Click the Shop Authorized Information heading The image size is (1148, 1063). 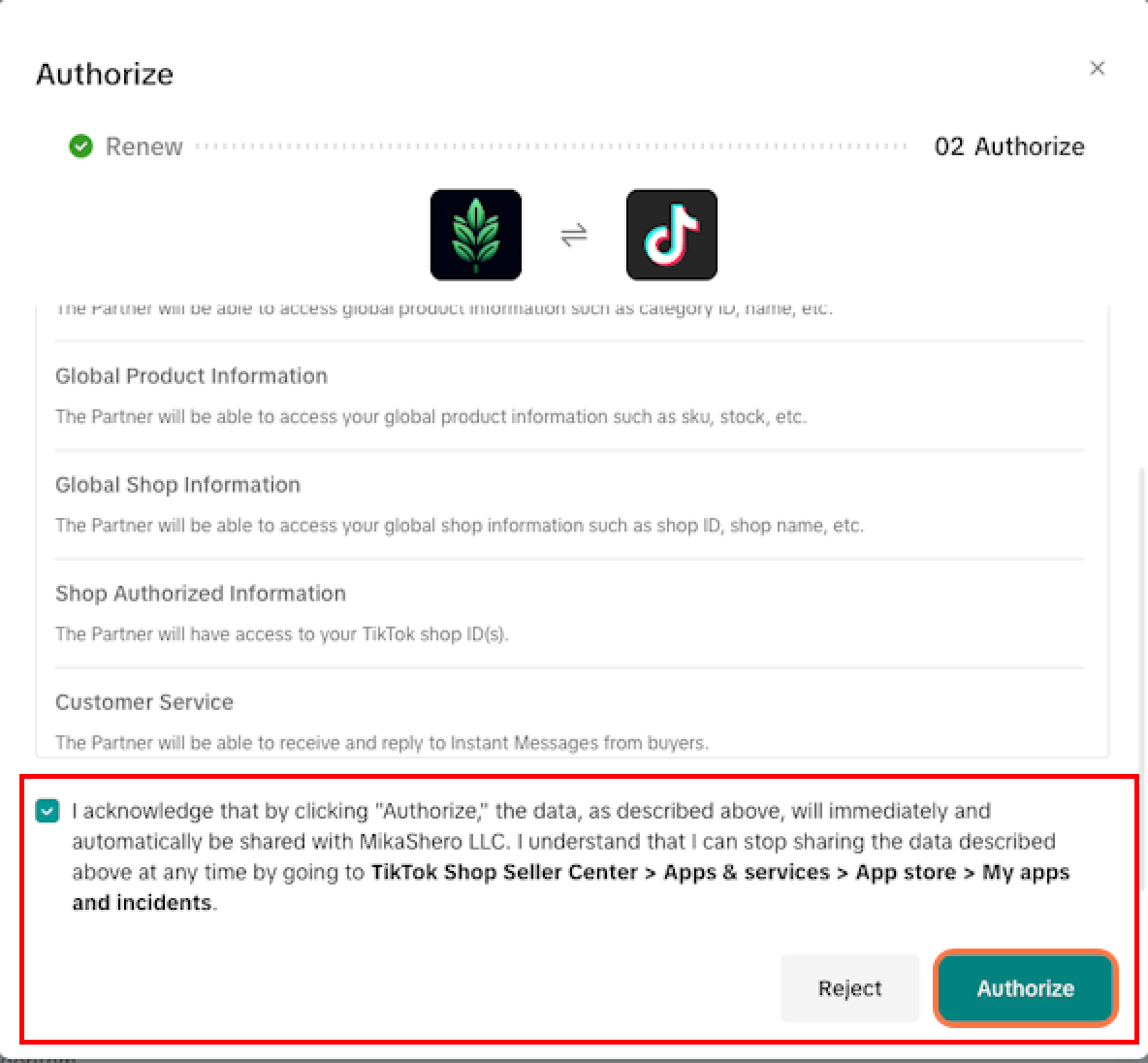click(201, 594)
